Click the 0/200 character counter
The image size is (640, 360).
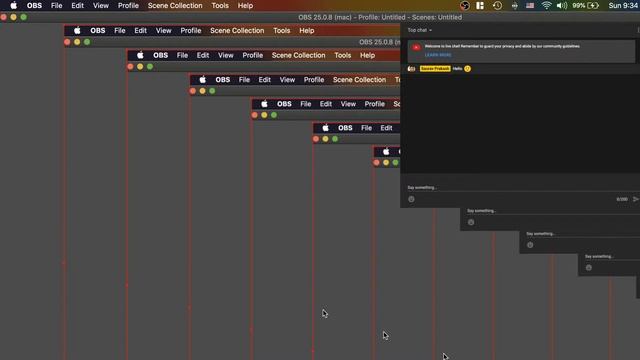[622, 199]
